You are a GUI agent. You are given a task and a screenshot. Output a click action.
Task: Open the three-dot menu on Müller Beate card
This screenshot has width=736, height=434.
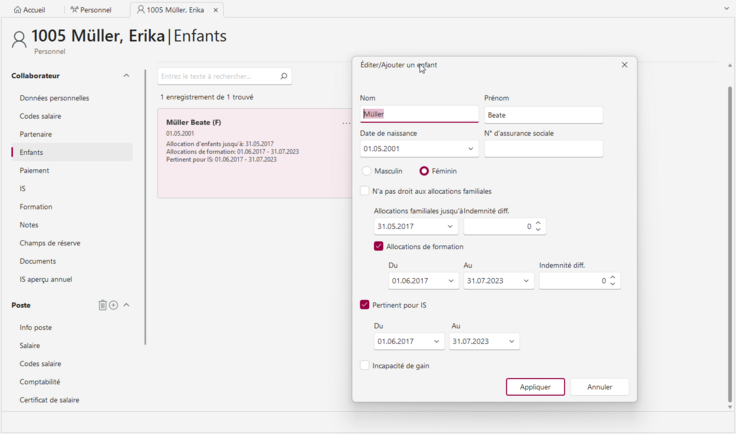(346, 123)
